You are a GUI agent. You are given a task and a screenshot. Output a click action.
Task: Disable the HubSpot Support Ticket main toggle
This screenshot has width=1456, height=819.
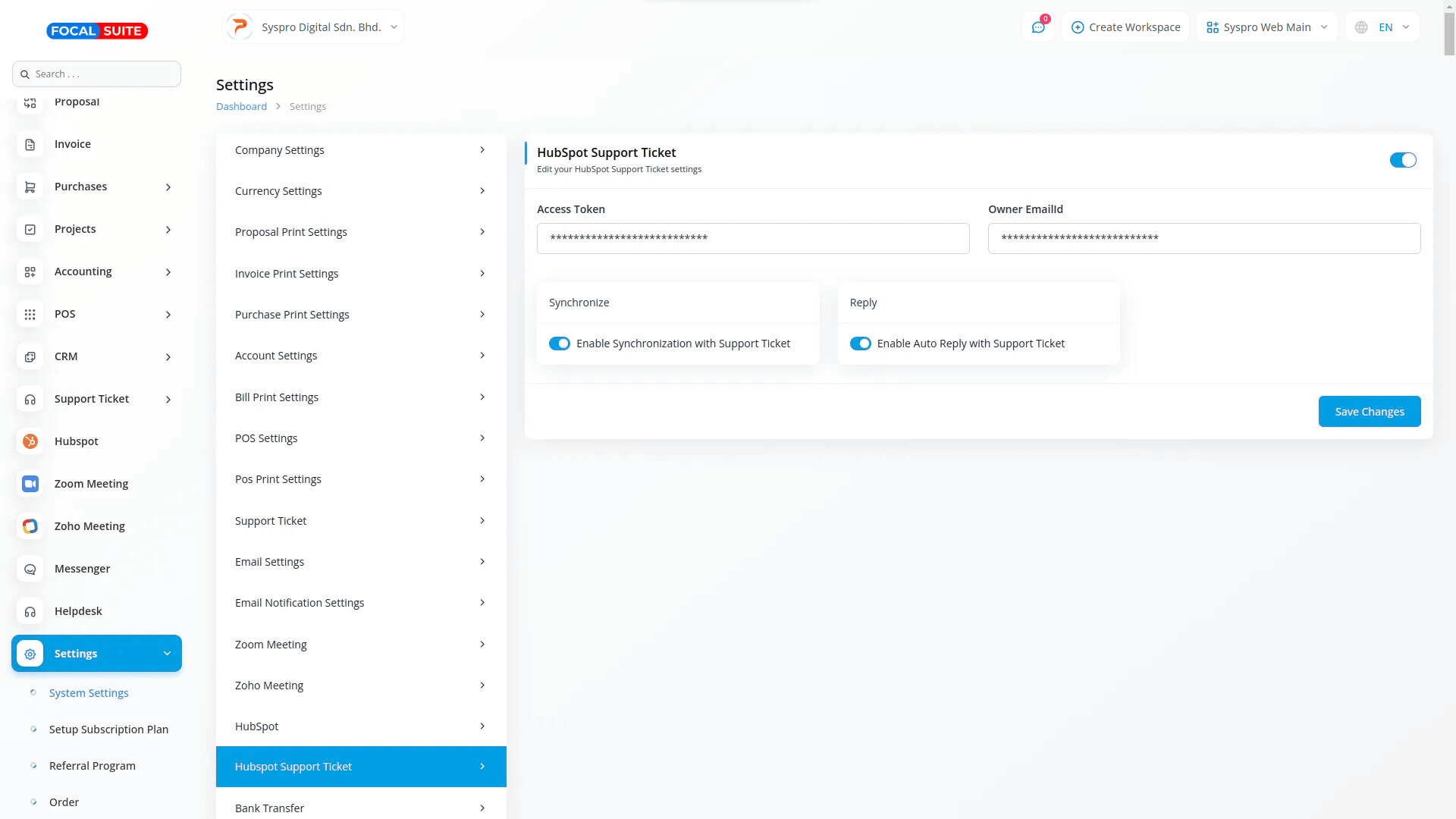1402,160
